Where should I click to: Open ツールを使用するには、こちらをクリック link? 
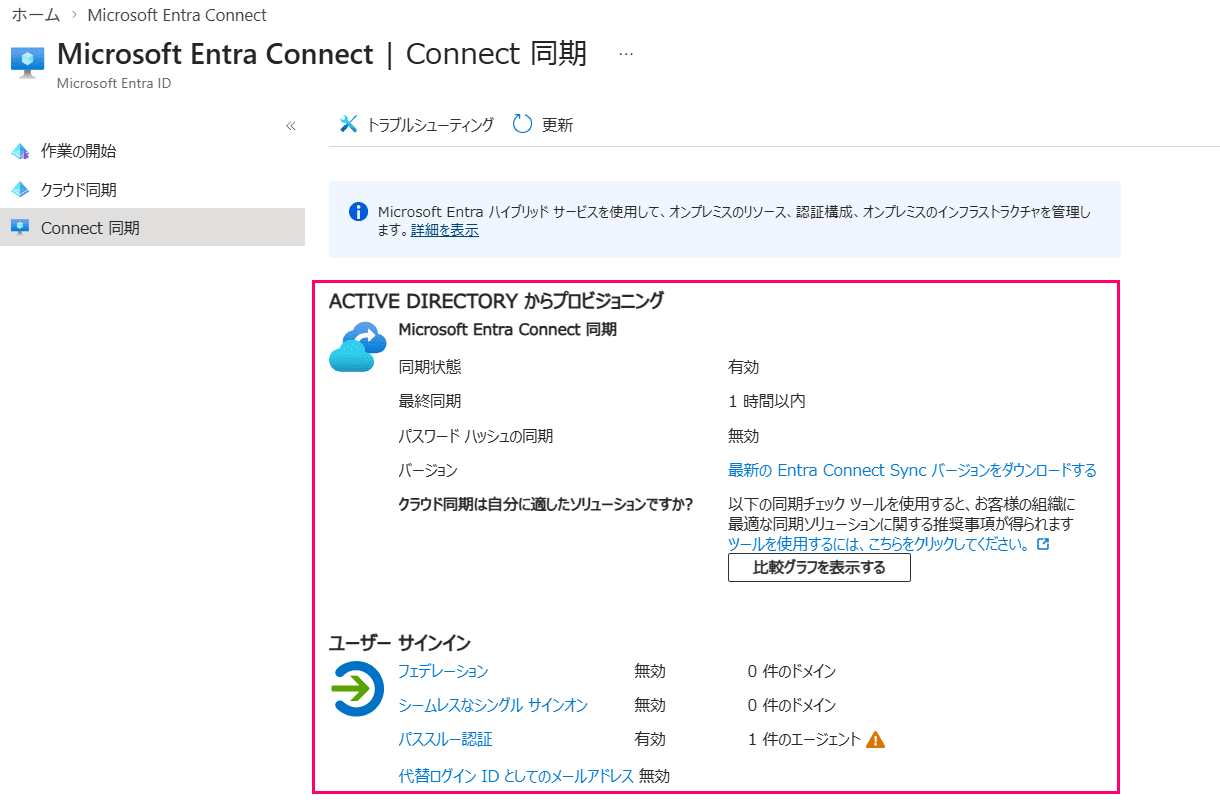click(x=879, y=544)
